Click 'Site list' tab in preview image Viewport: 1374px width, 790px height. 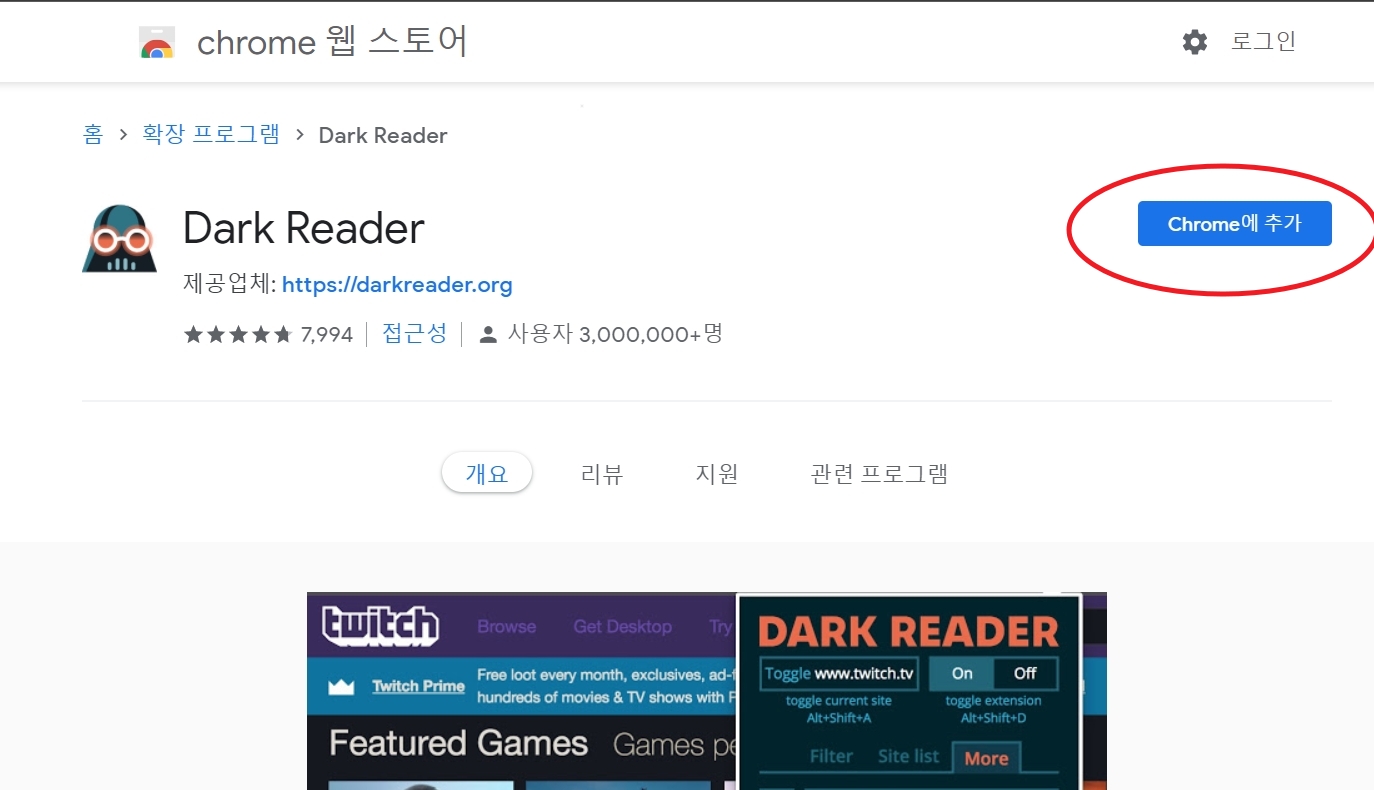pos(908,757)
